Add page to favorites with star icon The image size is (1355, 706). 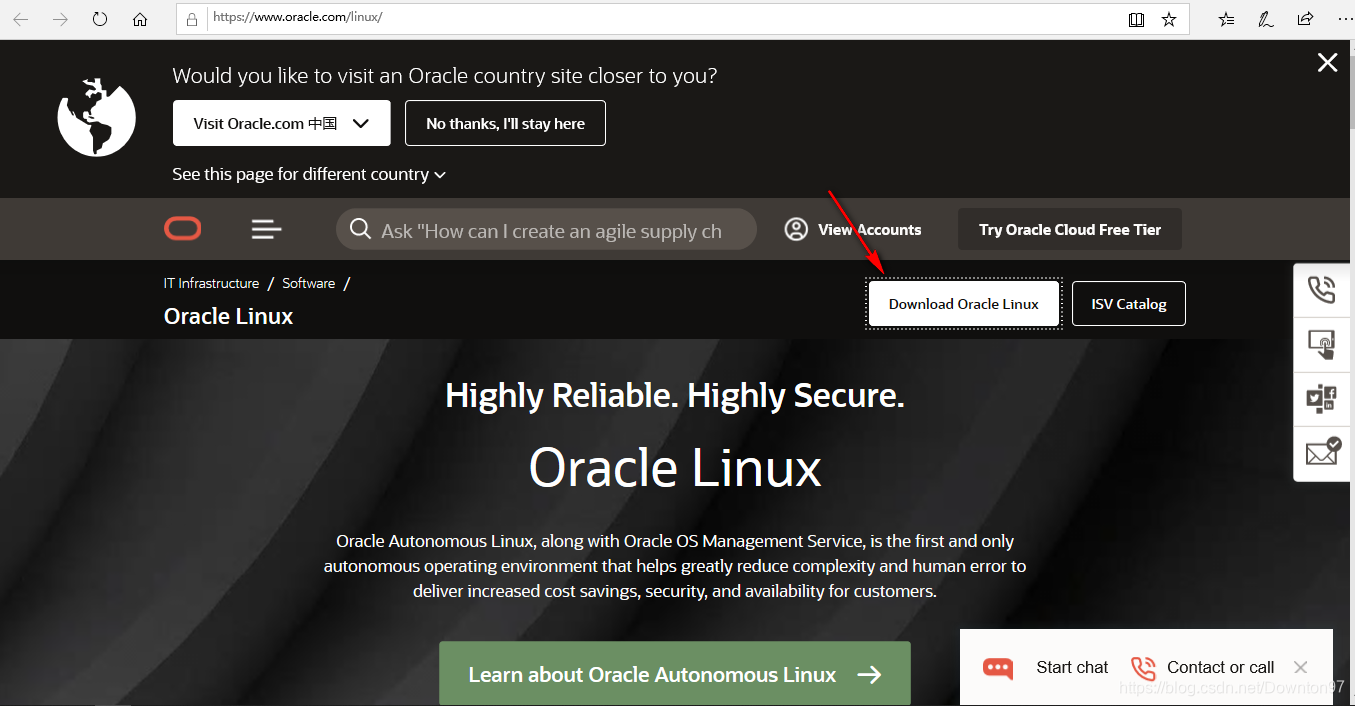(1169, 19)
